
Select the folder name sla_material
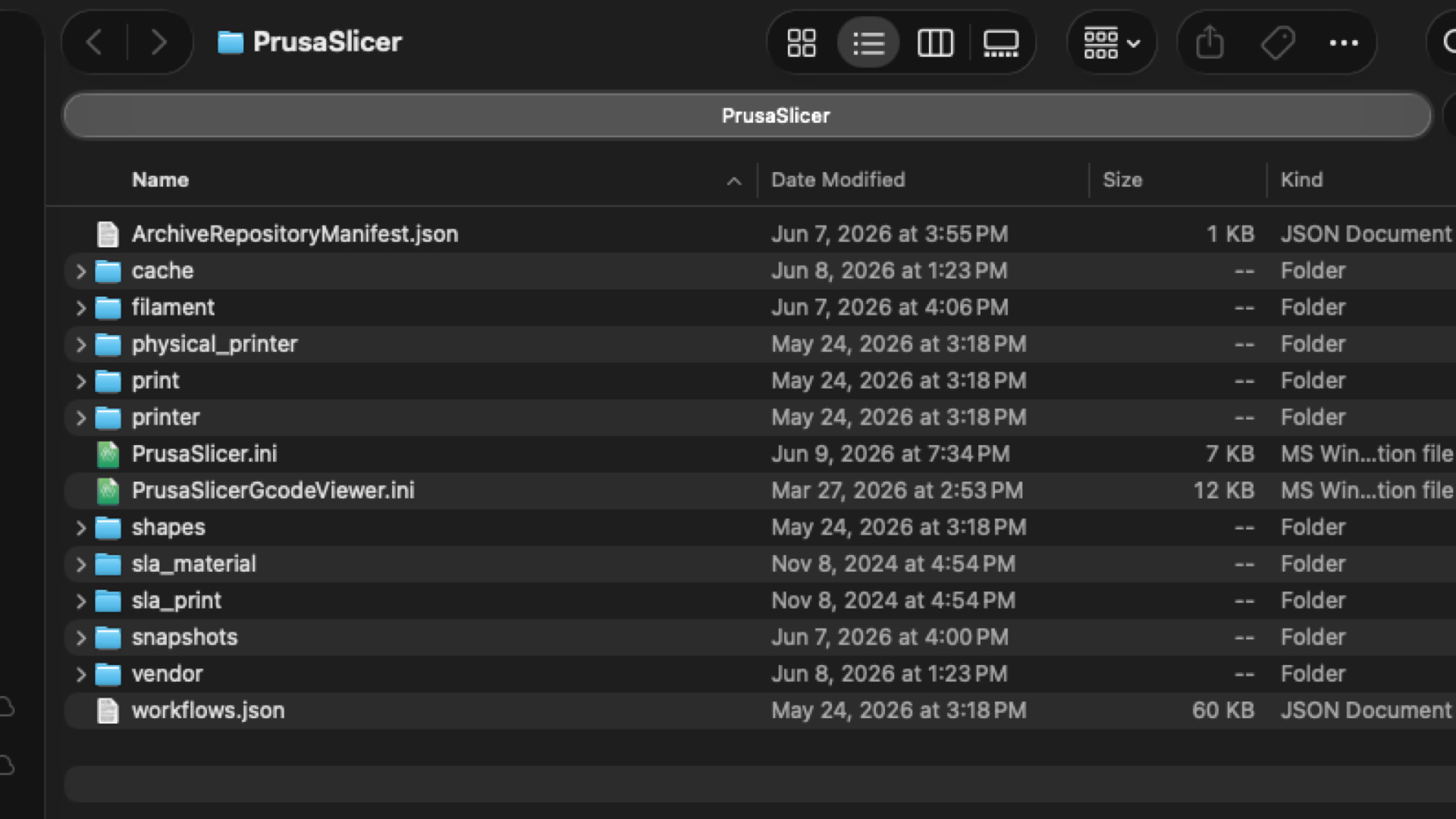193,563
